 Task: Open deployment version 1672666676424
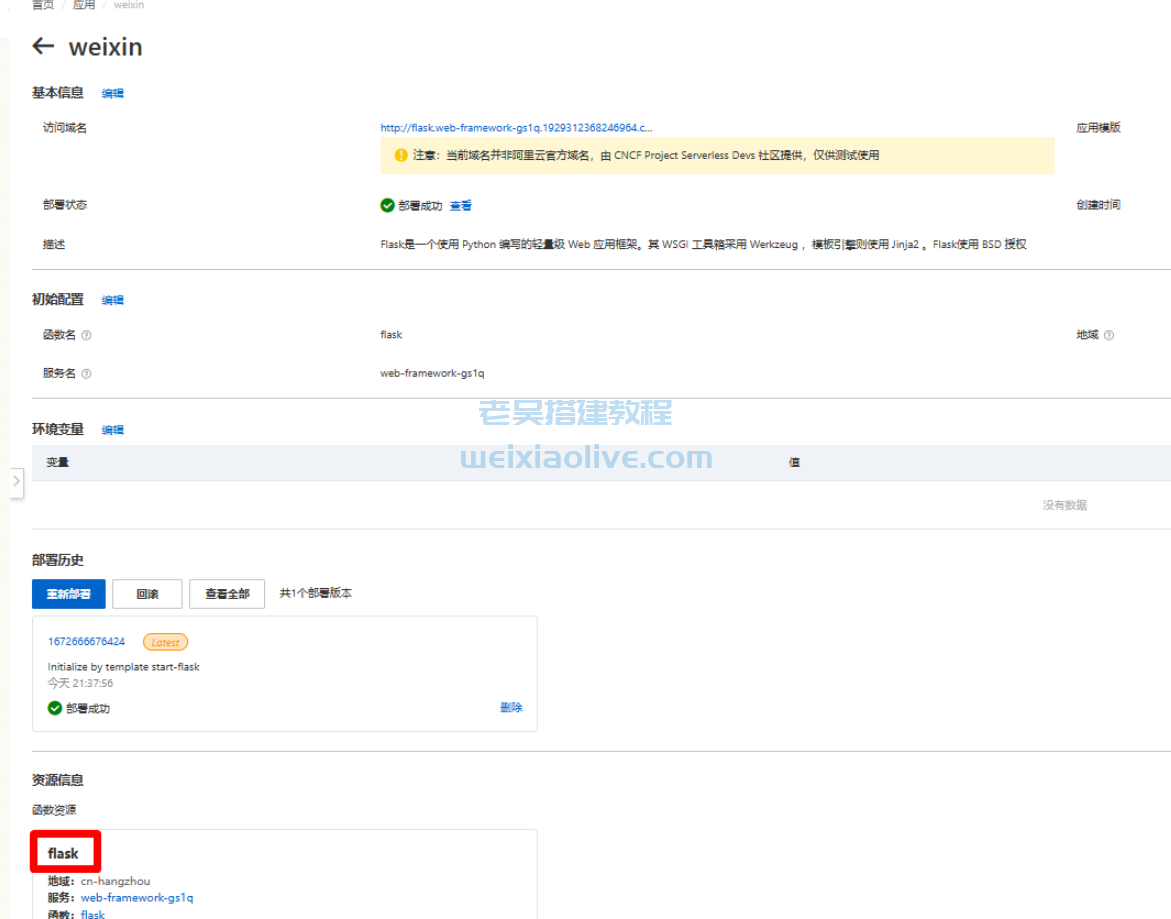[86, 642]
